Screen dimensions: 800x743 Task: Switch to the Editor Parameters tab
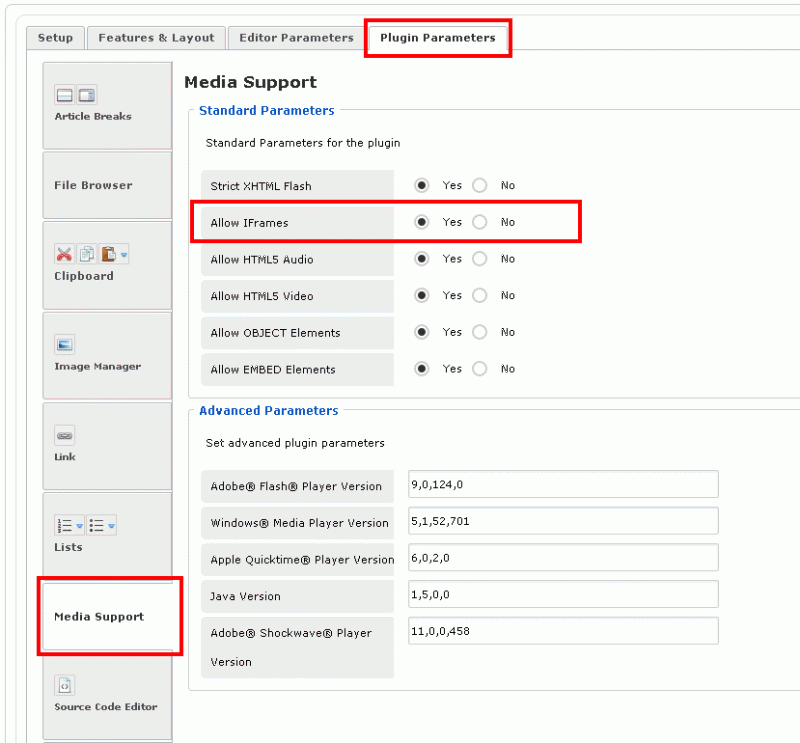(x=296, y=38)
